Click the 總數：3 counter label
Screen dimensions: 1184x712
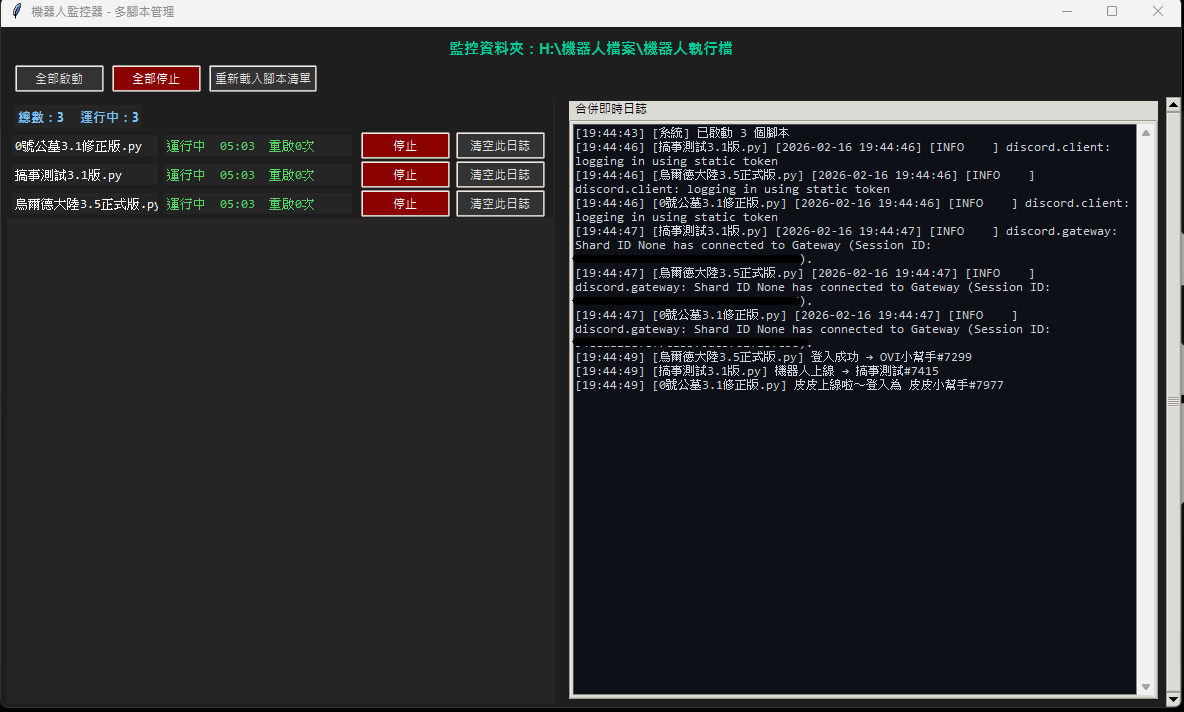(41, 117)
